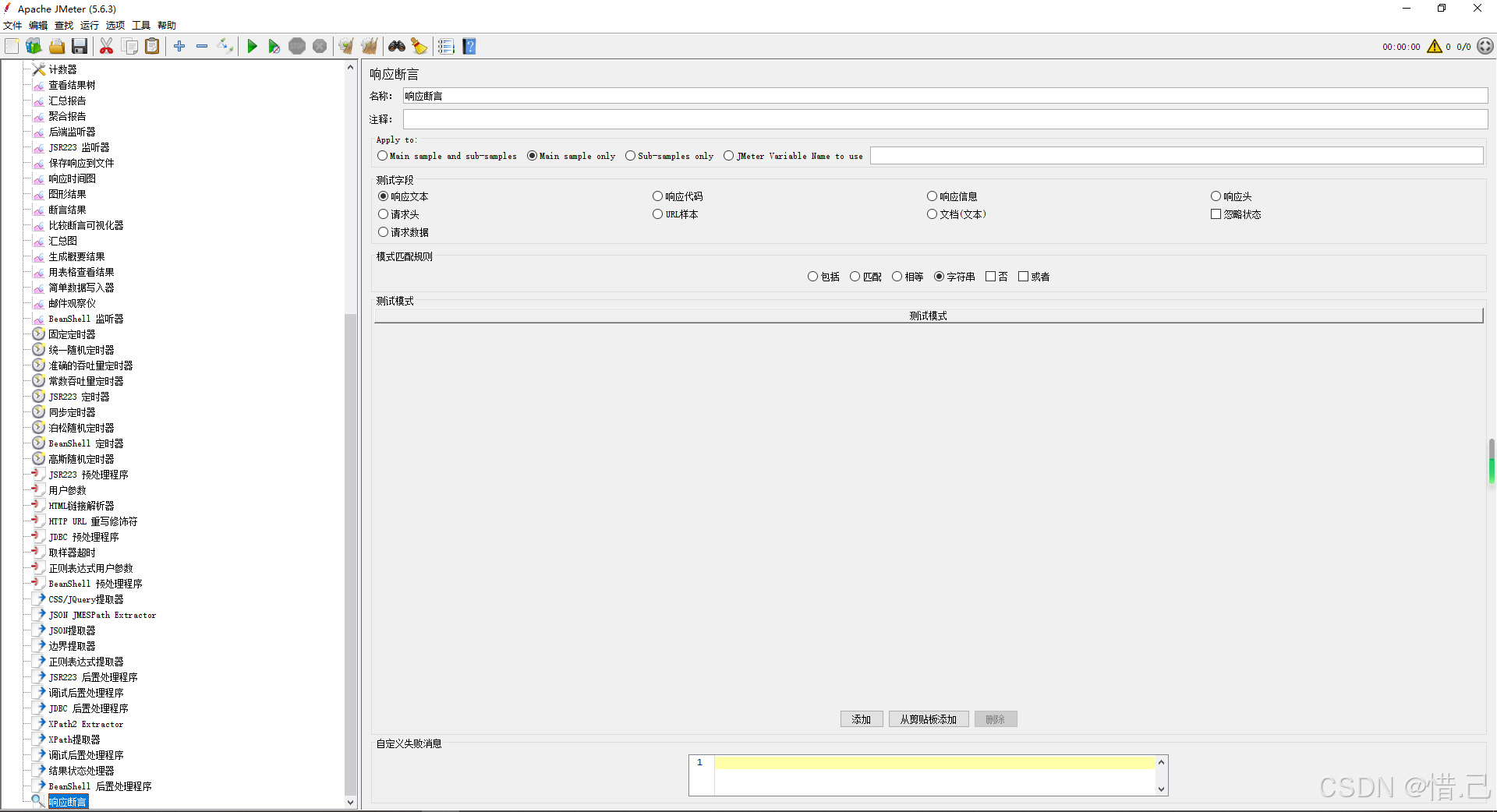
Task: Select the 匹配 matching rule
Action: (865, 277)
